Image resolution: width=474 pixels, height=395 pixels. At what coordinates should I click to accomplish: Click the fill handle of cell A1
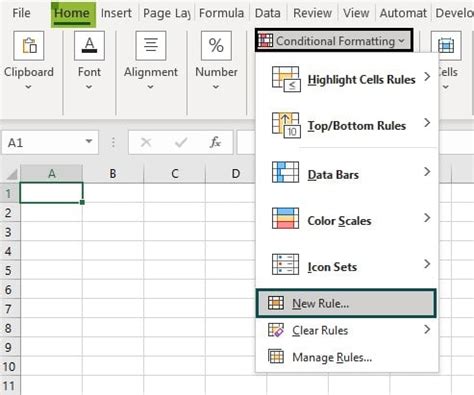tap(82, 202)
